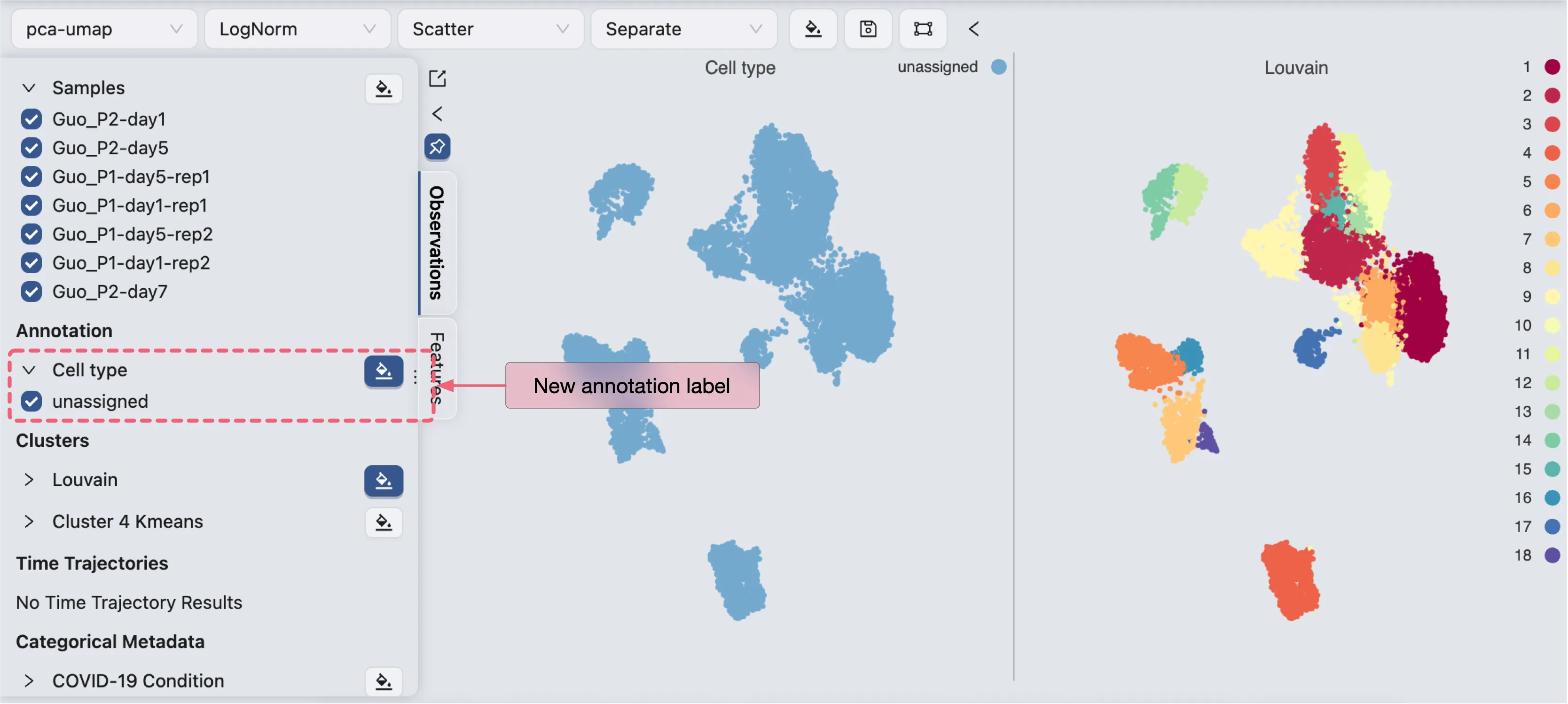The width and height of the screenshot is (1568, 704).
Task: Click COVID-19 Condition paint bucket icon
Action: point(384,681)
